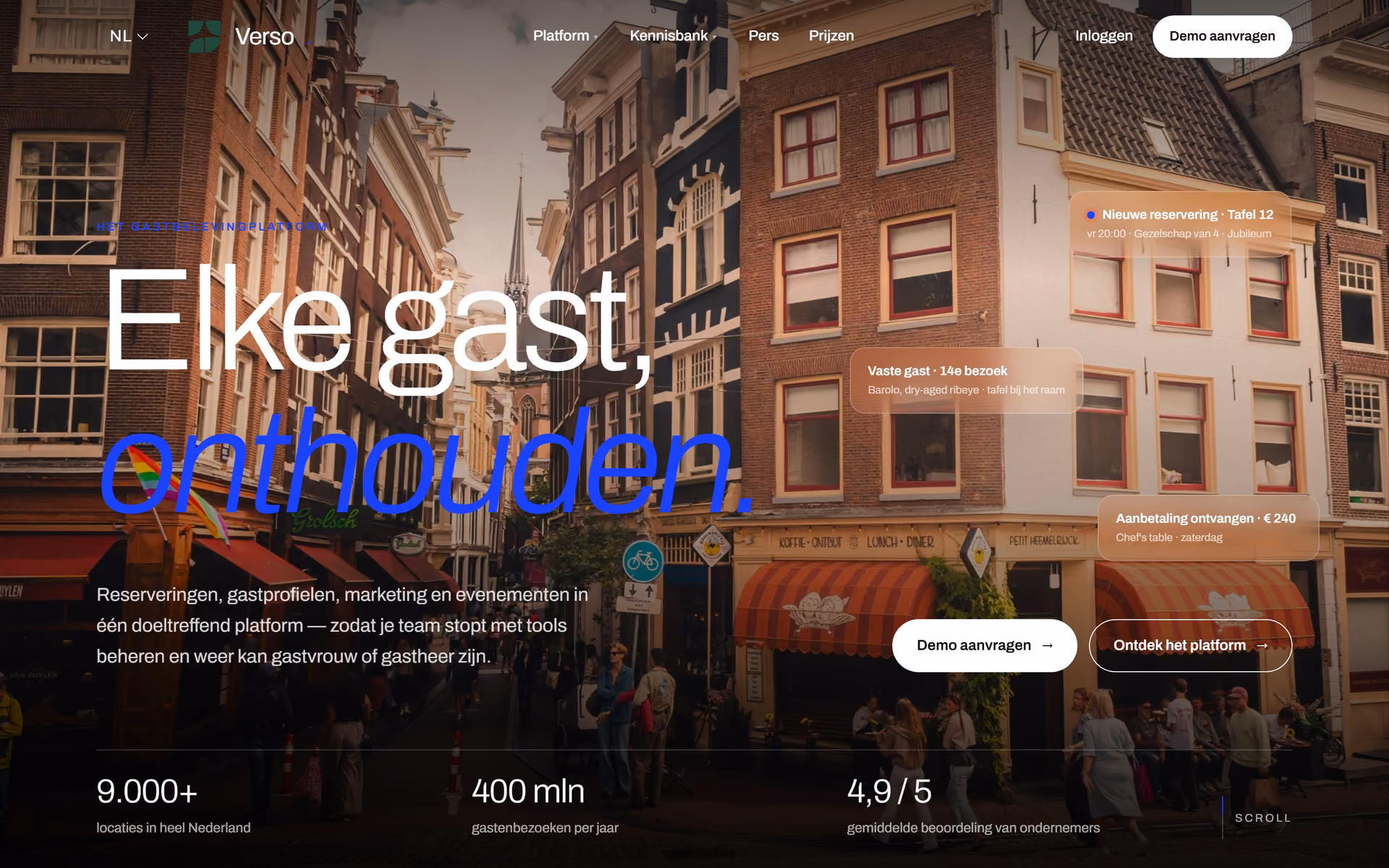
Task: Click "Chef's table · zaterdag" text
Action: click(1169, 537)
